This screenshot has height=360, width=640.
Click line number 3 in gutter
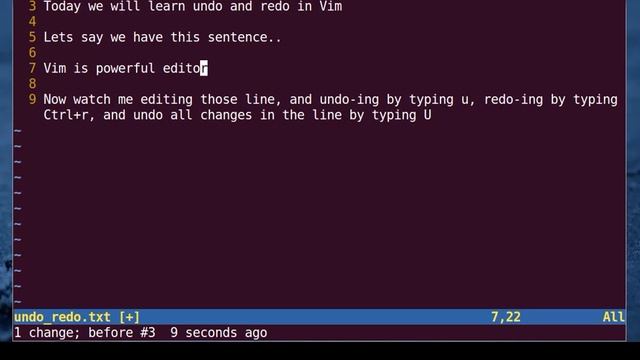tap(32, 6)
